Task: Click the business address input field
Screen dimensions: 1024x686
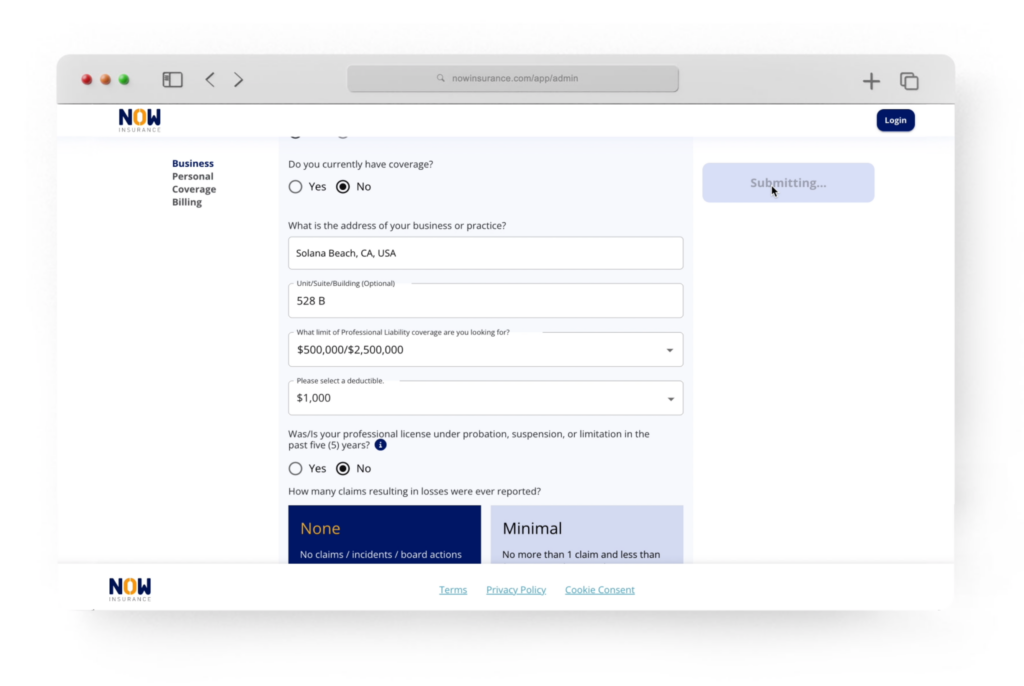Action: tap(486, 252)
